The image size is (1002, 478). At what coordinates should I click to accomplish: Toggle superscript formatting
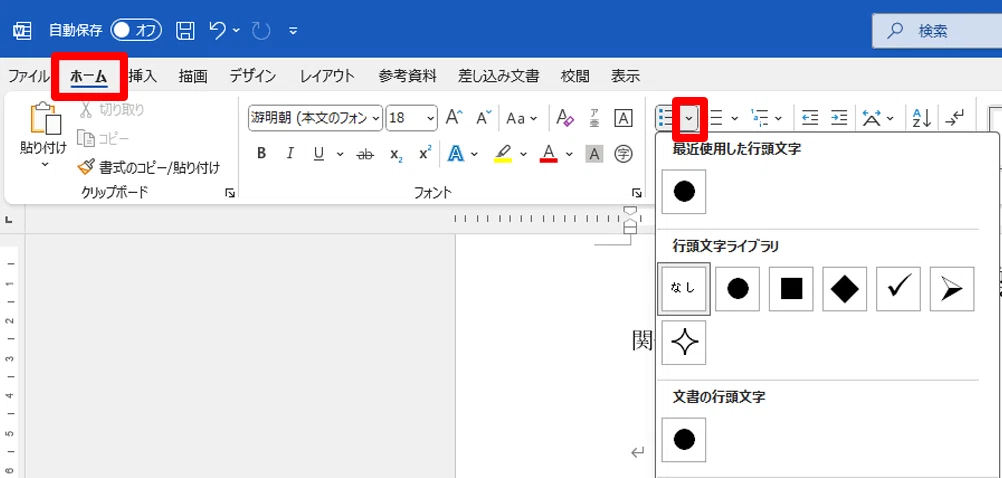tap(426, 153)
